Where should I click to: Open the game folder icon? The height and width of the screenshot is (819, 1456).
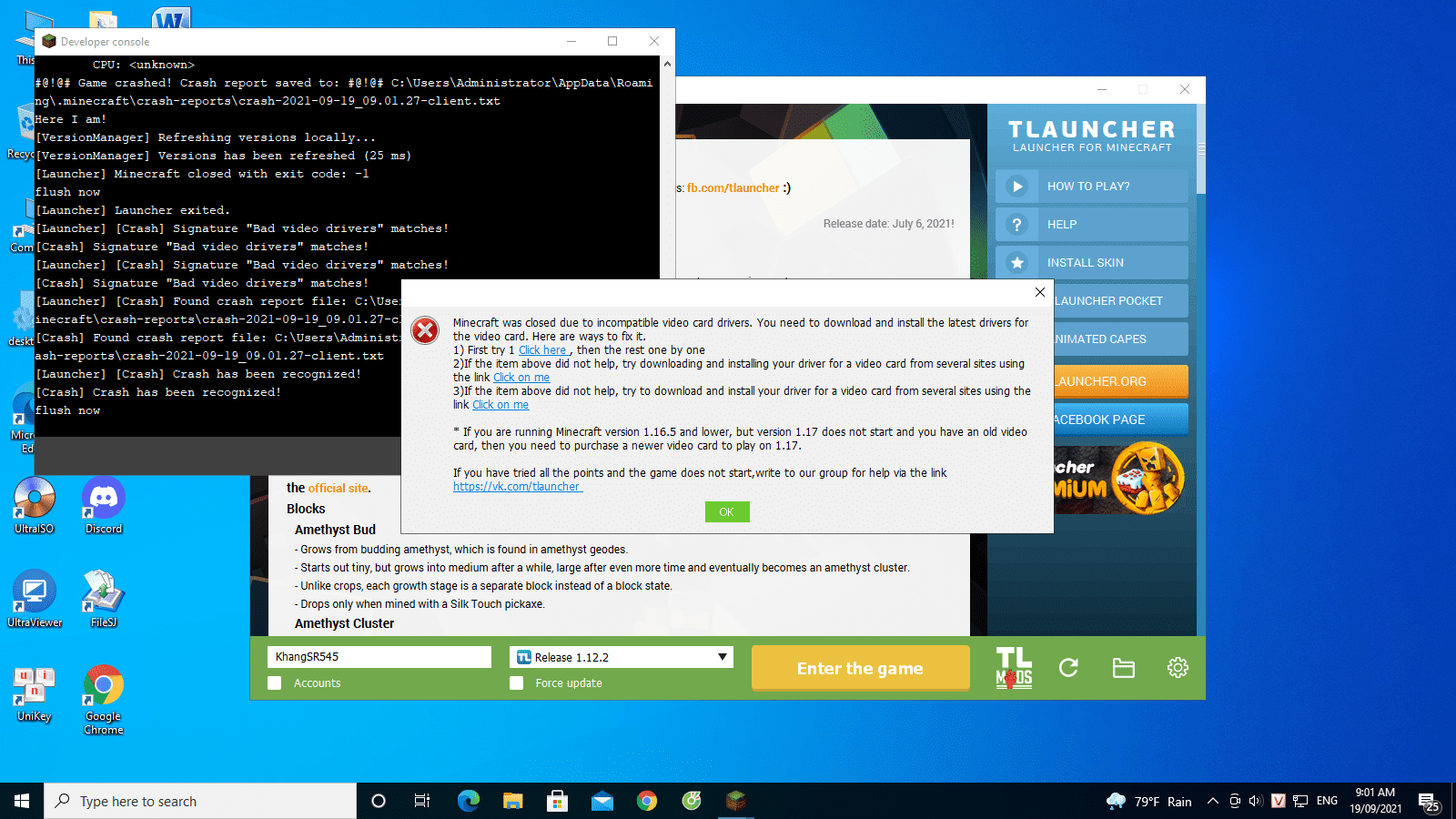pyautogui.click(x=1124, y=668)
